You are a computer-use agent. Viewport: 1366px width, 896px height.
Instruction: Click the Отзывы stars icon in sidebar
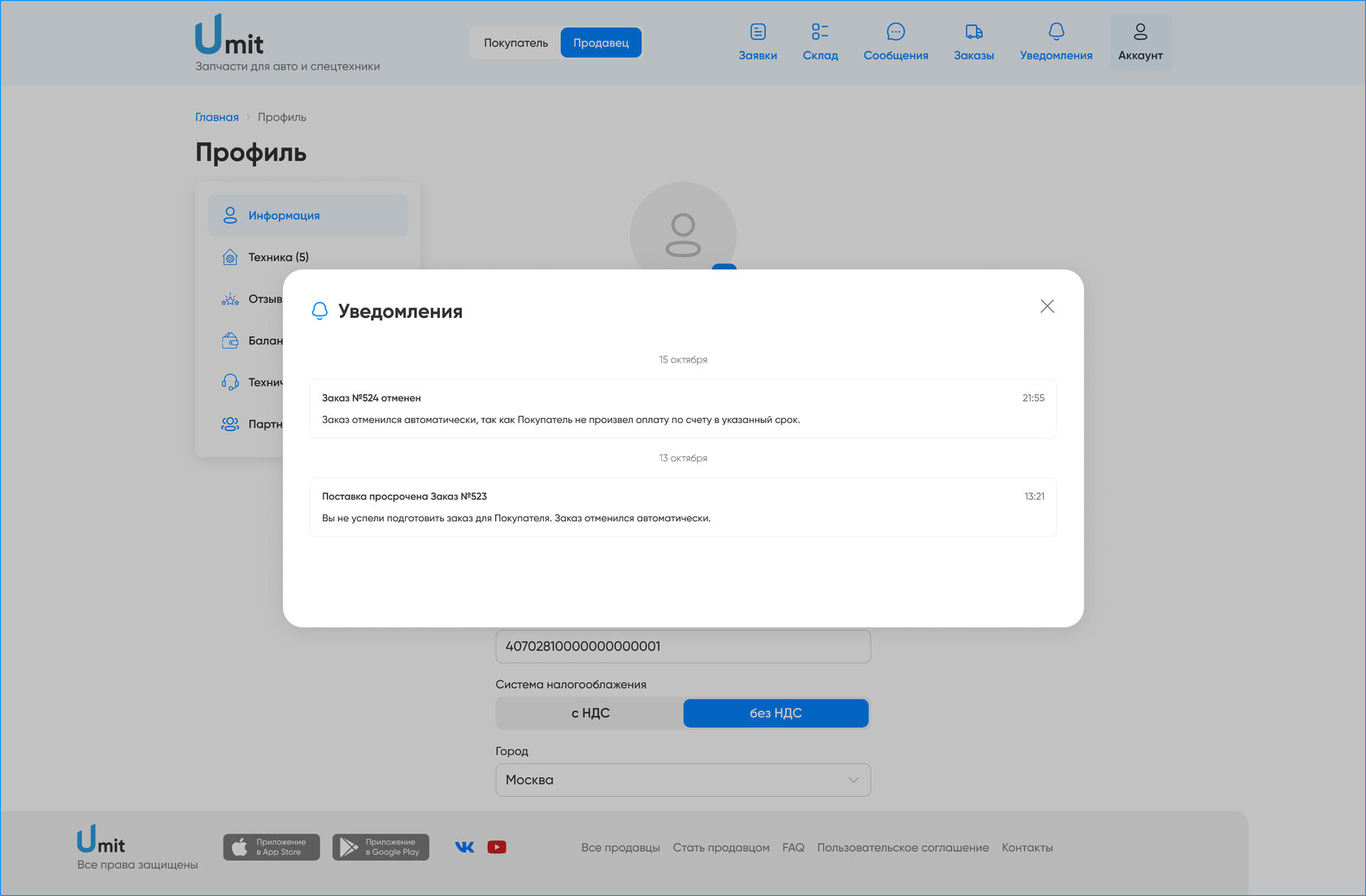click(x=230, y=298)
